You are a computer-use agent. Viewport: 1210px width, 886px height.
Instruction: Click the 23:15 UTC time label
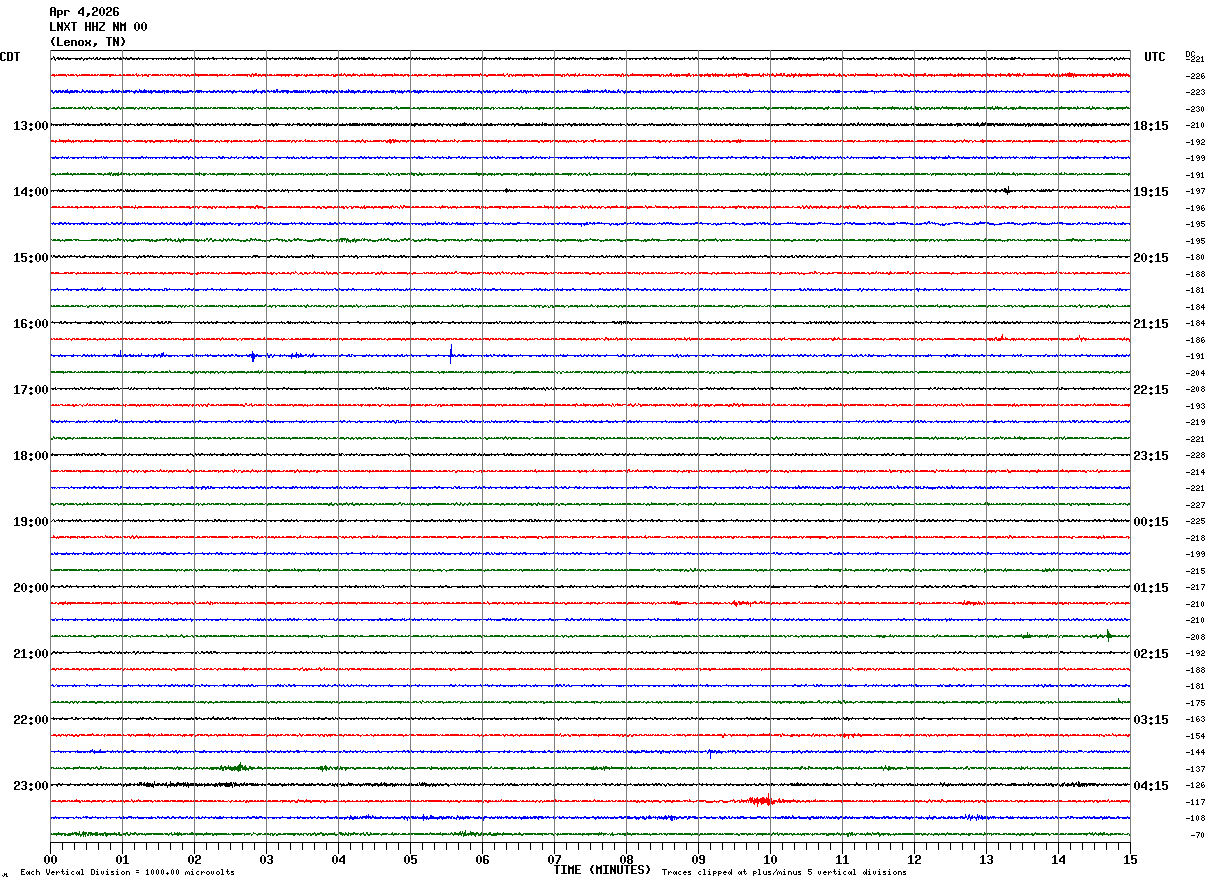coord(1151,456)
